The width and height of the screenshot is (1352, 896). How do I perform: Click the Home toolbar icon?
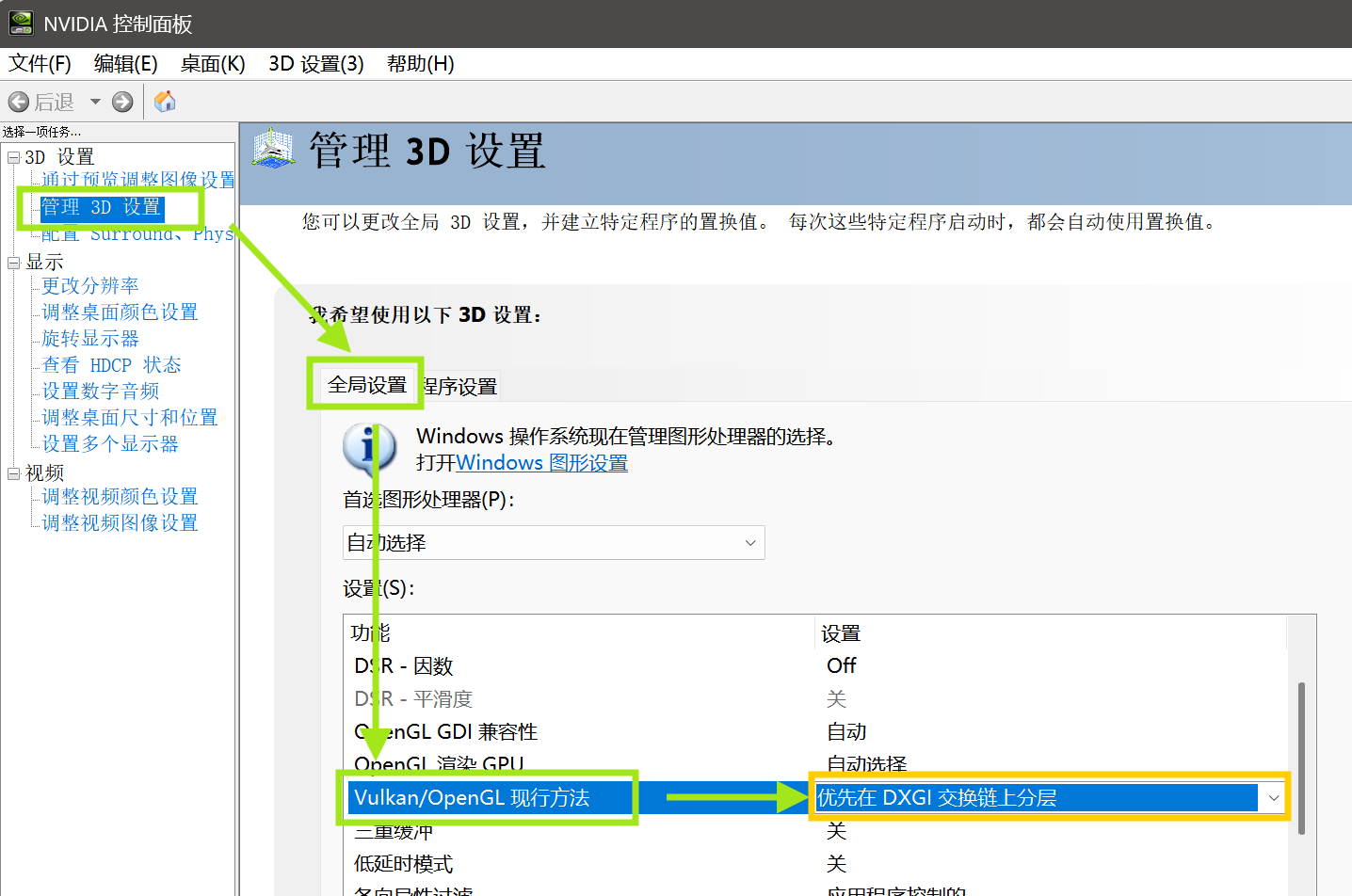tap(165, 101)
